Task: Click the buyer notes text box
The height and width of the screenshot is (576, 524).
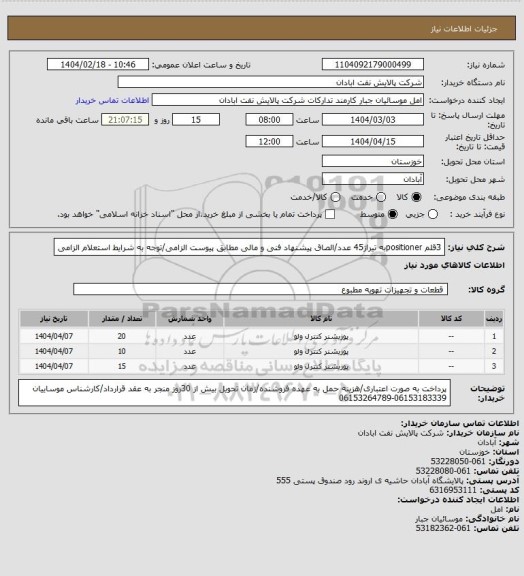Action: point(234,393)
